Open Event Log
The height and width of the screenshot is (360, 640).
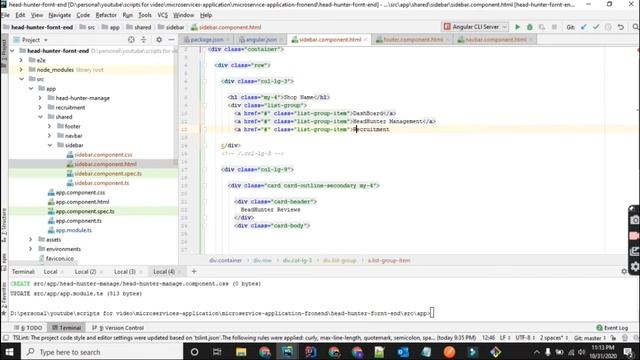tap(612, 328)
